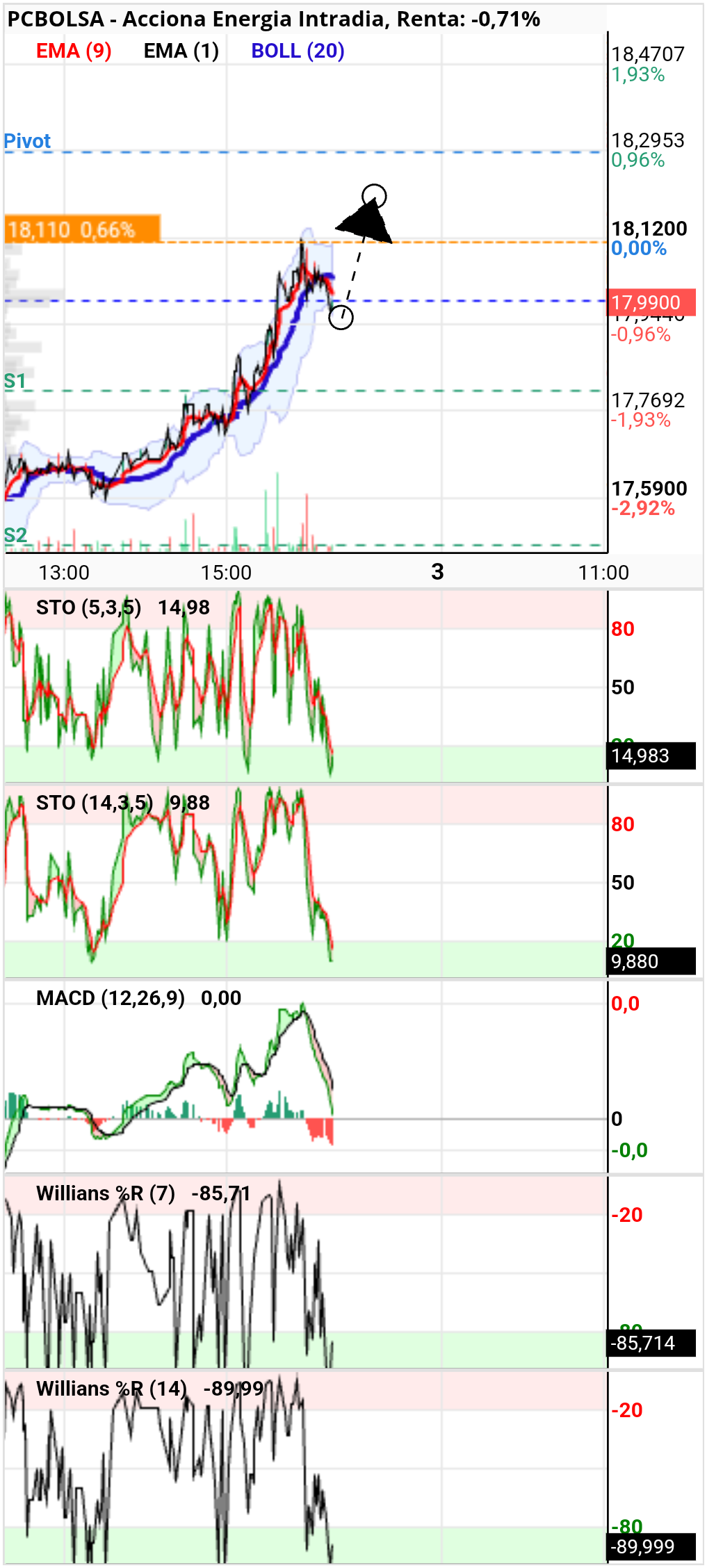The height and width of the screenshot is (1568, 707).
Task: Click the -2,92% red percentage label
Action: (x=643, y=508)
